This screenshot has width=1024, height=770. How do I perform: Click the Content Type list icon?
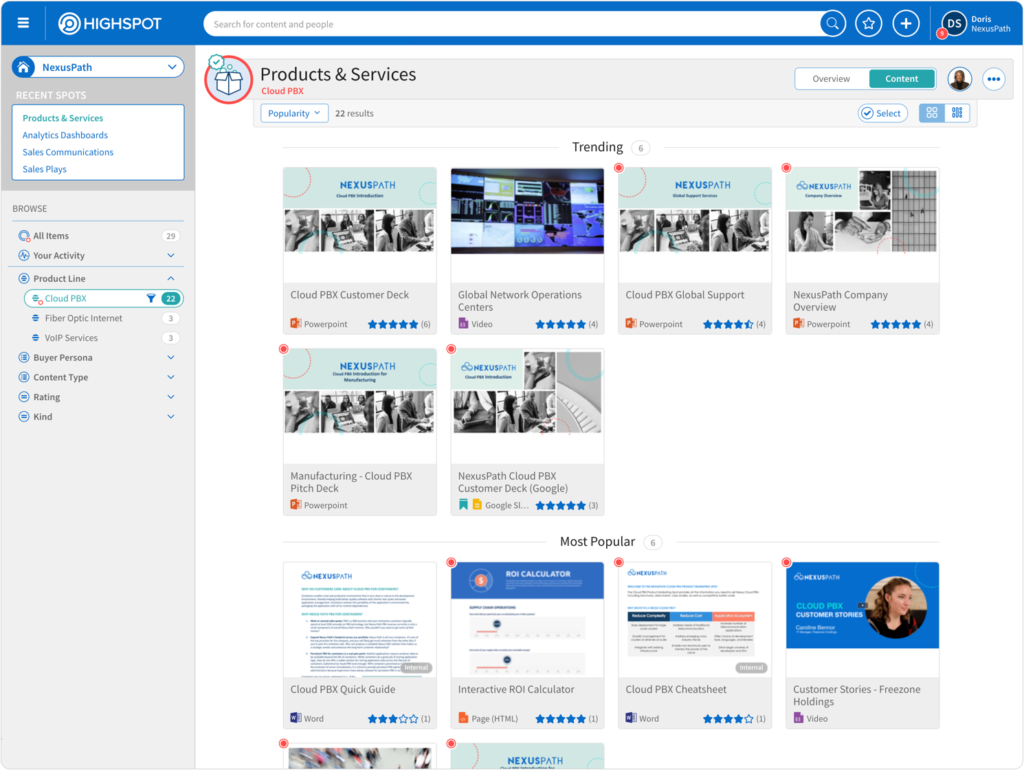24,377
